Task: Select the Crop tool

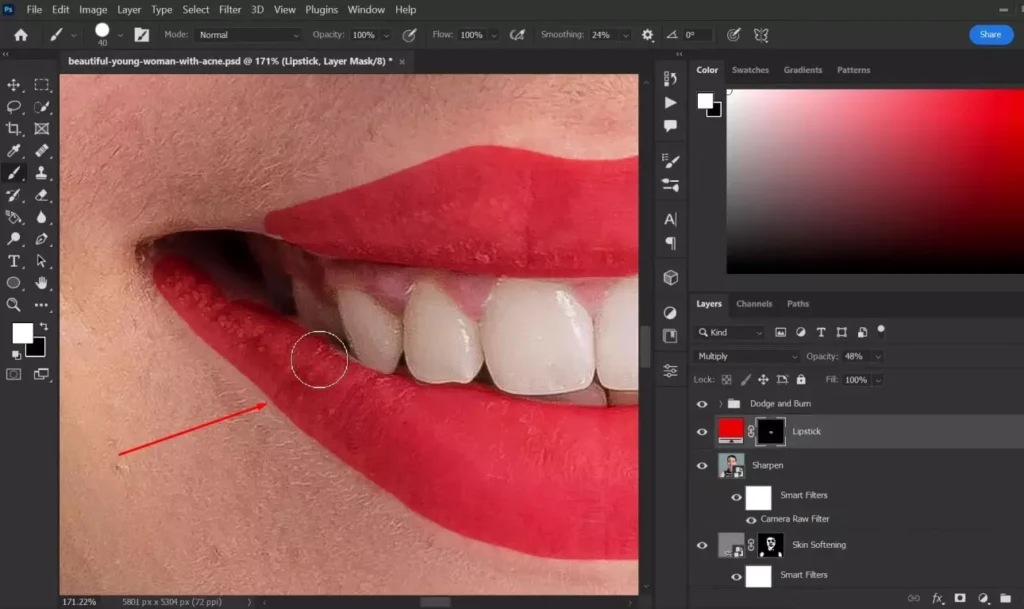Action: coord(14,128)
